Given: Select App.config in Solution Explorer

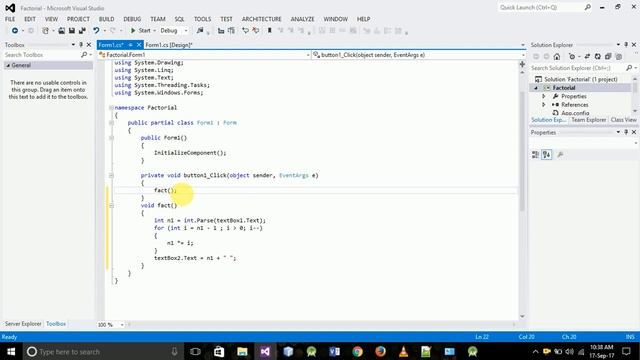Looking at the screenshot, I should pyautogui.click(x=575, y=113).
